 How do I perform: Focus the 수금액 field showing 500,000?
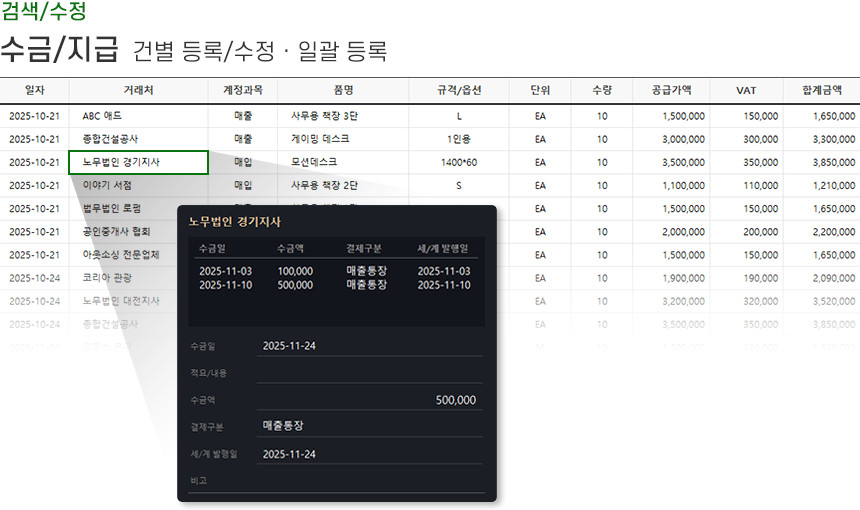click(x=368, y=400)
